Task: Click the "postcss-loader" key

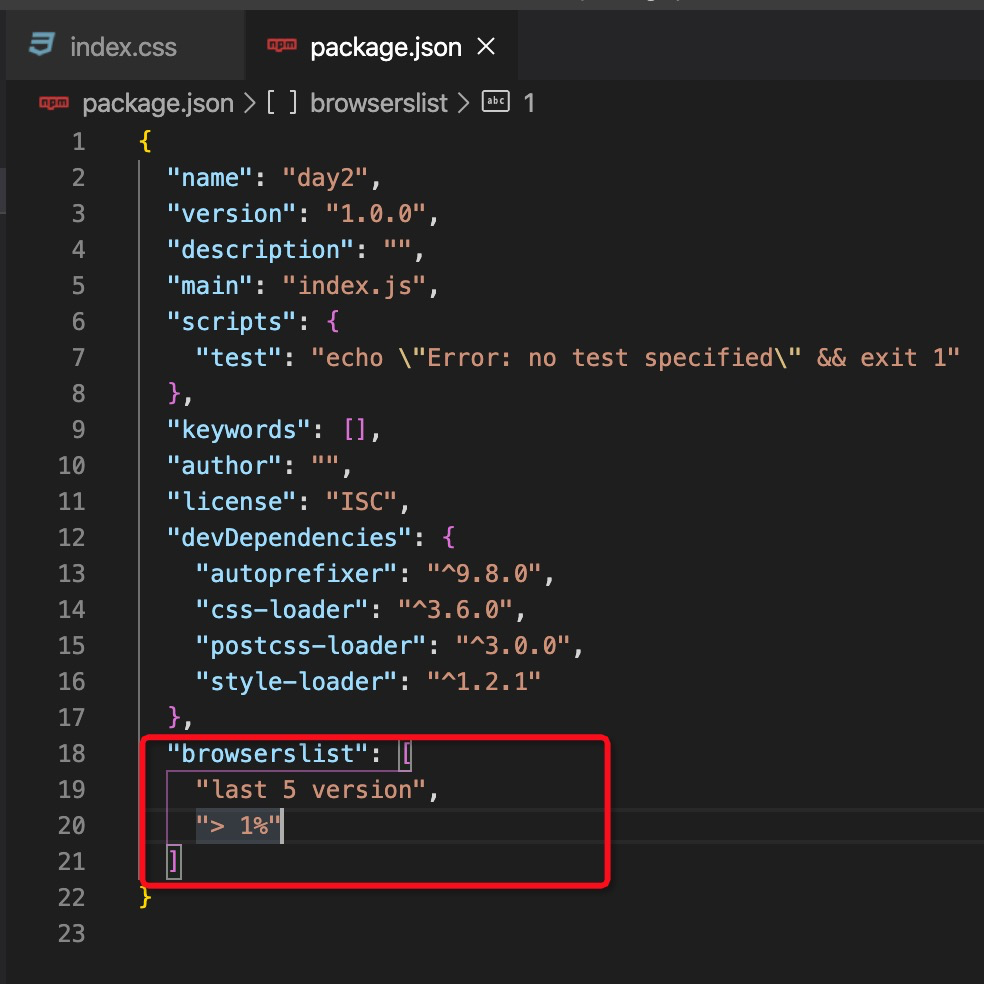Action: pyautogui.click(x=311, y=646)
